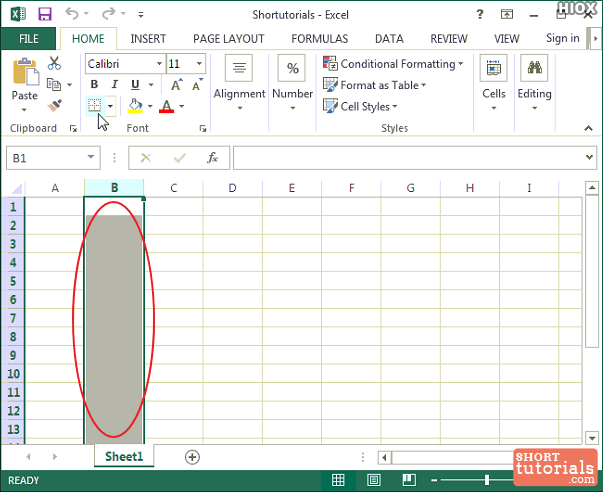
Task: Click the Cancel X in formula bar
Action: (145, 158)
